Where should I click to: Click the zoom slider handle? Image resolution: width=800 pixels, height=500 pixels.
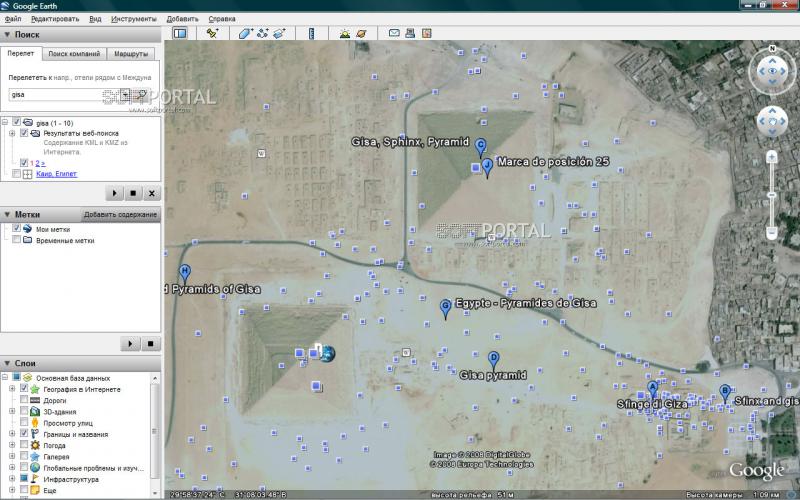click(773, 193)
